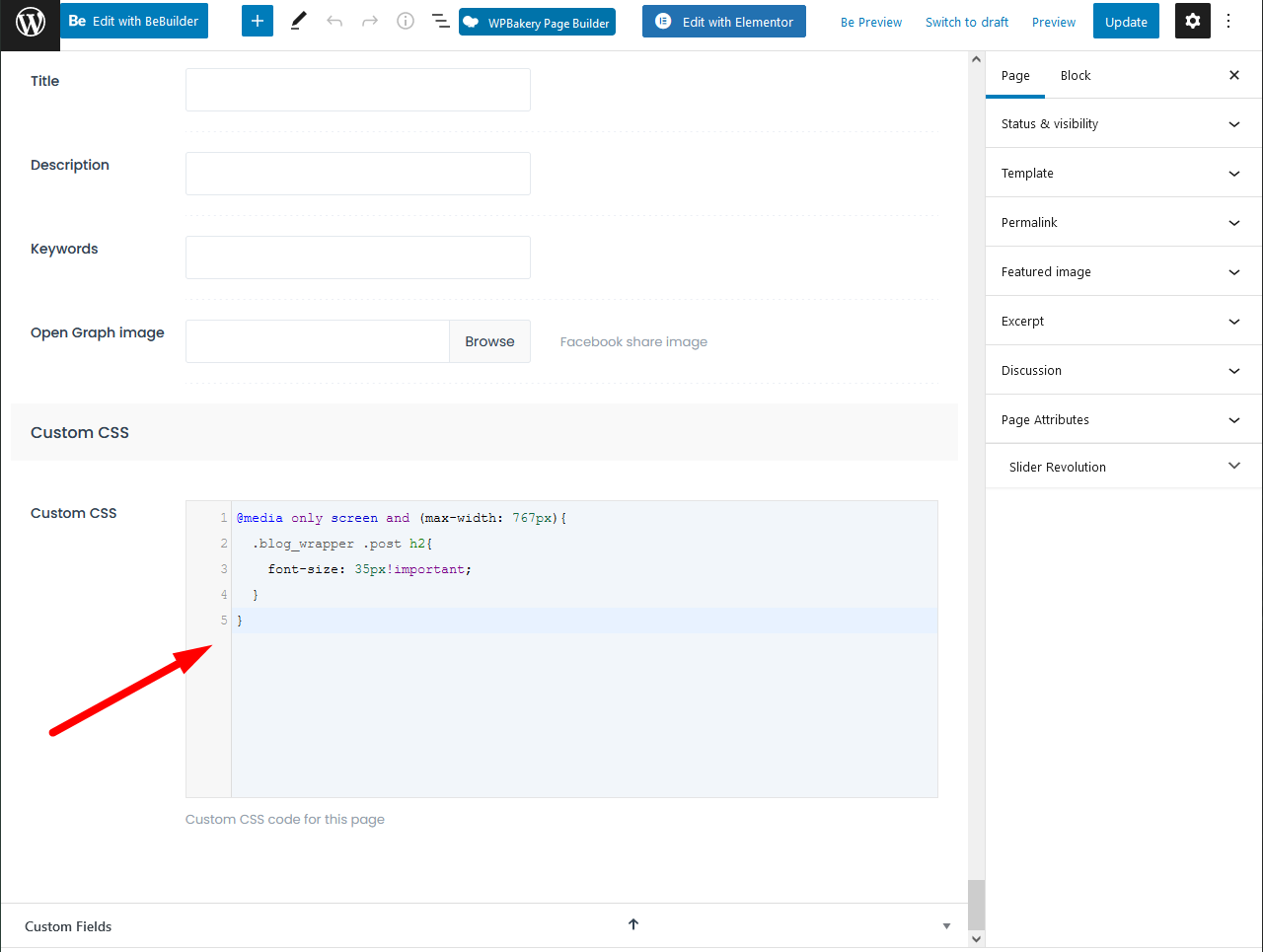Click Edit with Elementor button
Screen dimensions: 1263x952
(x=724, y=22)
